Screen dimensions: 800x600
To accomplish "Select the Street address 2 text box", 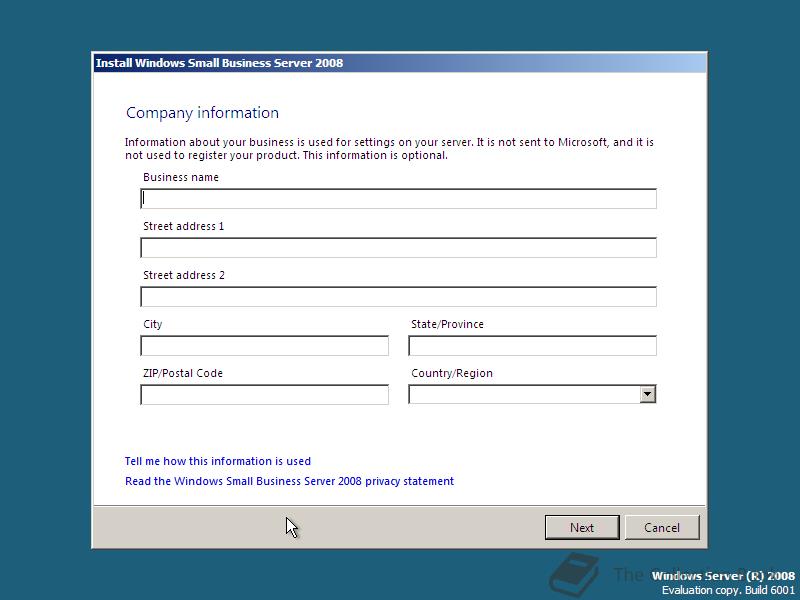I will coord(398,296).
